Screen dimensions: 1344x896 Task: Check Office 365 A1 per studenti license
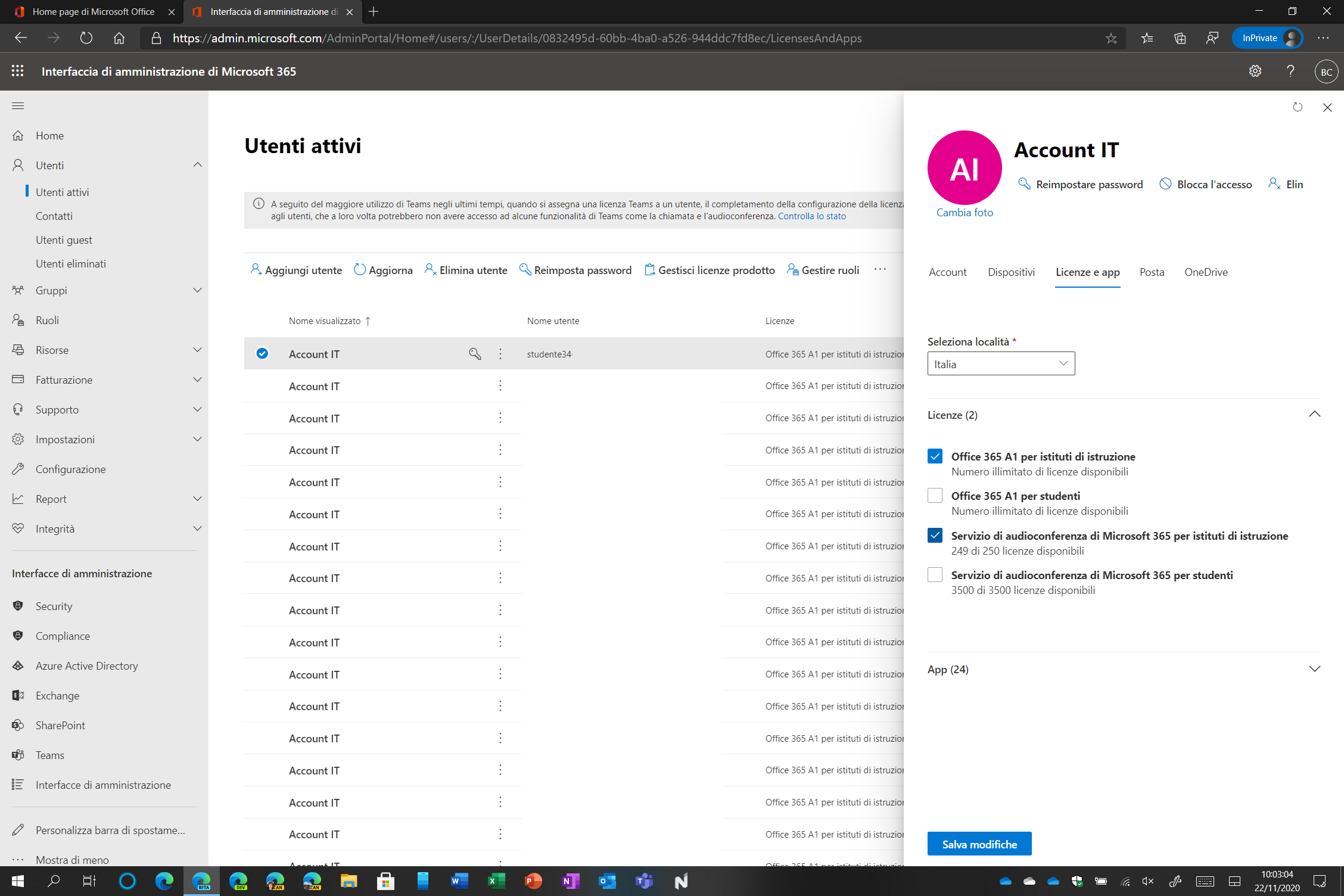tap(935, 496)
